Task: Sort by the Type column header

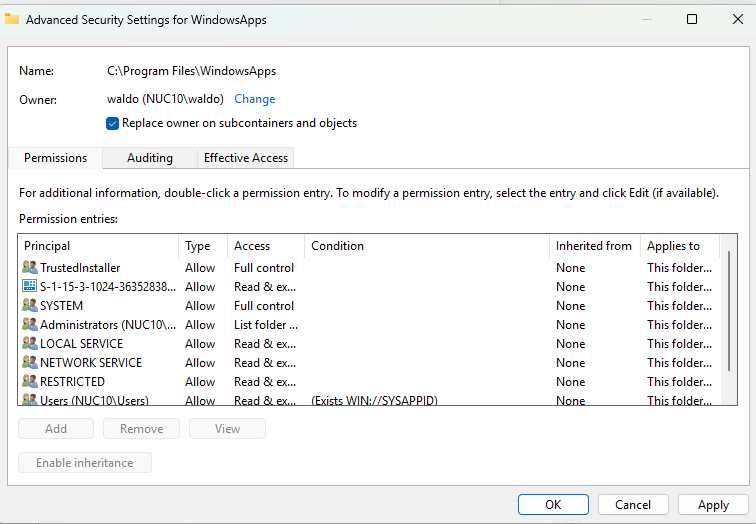Action: pos(203,246)
